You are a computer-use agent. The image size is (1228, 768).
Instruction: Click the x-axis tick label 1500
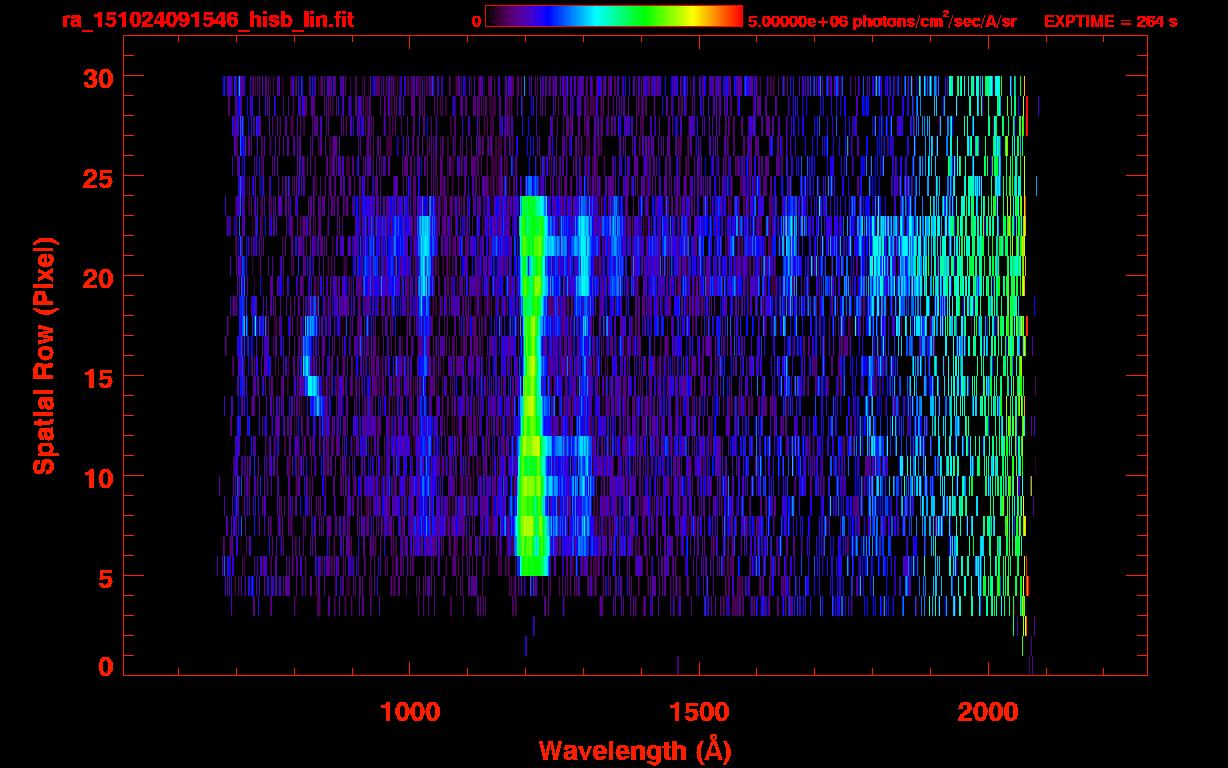click(699, 712)
